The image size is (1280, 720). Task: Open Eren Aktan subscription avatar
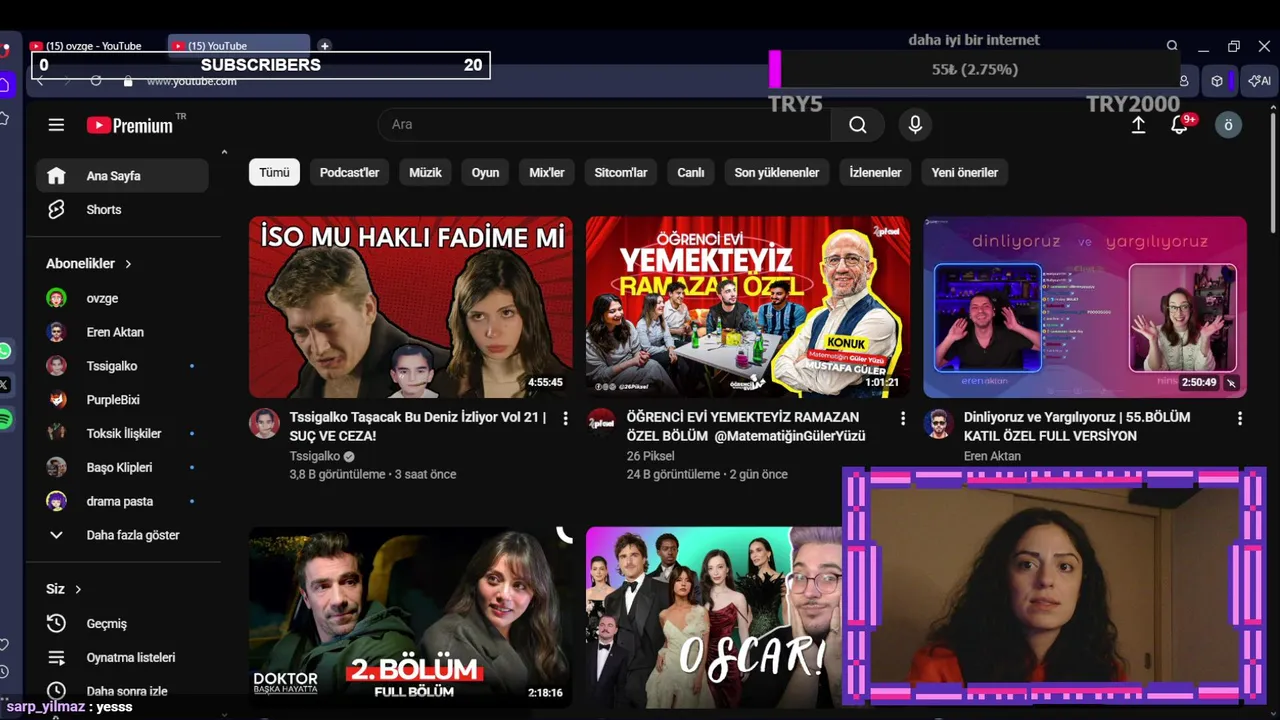tap(57, 332)
